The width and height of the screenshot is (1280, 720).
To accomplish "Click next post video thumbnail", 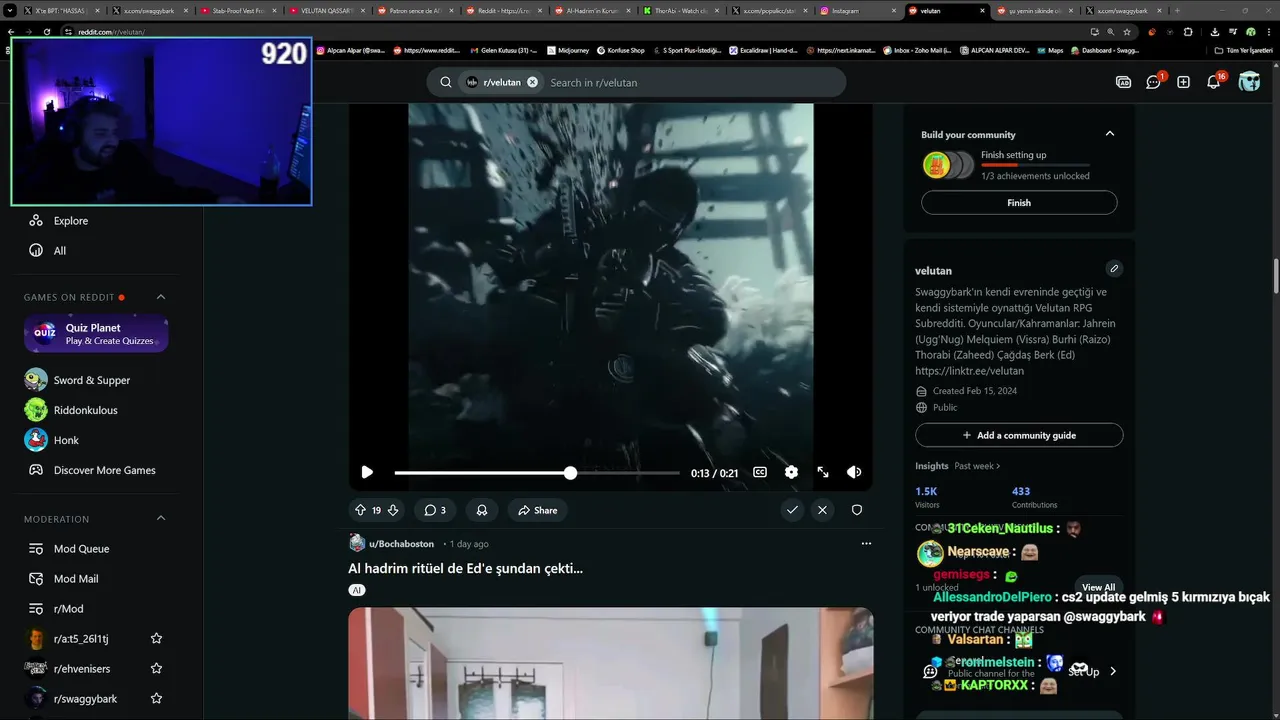I will click(610, 664).
